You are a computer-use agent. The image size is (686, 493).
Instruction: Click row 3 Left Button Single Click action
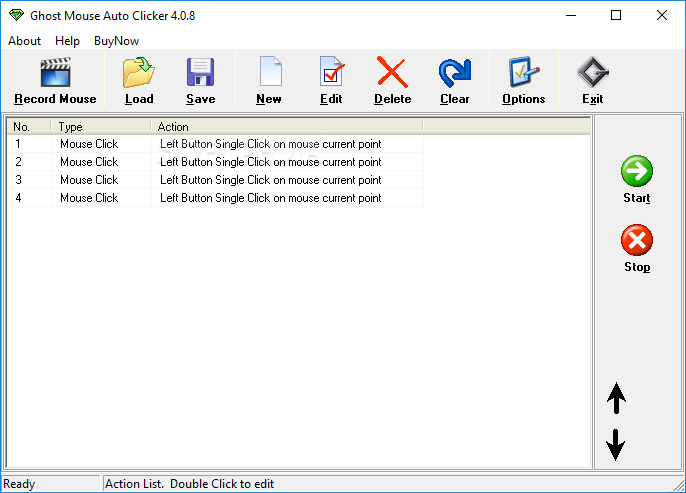click(271, 180)
